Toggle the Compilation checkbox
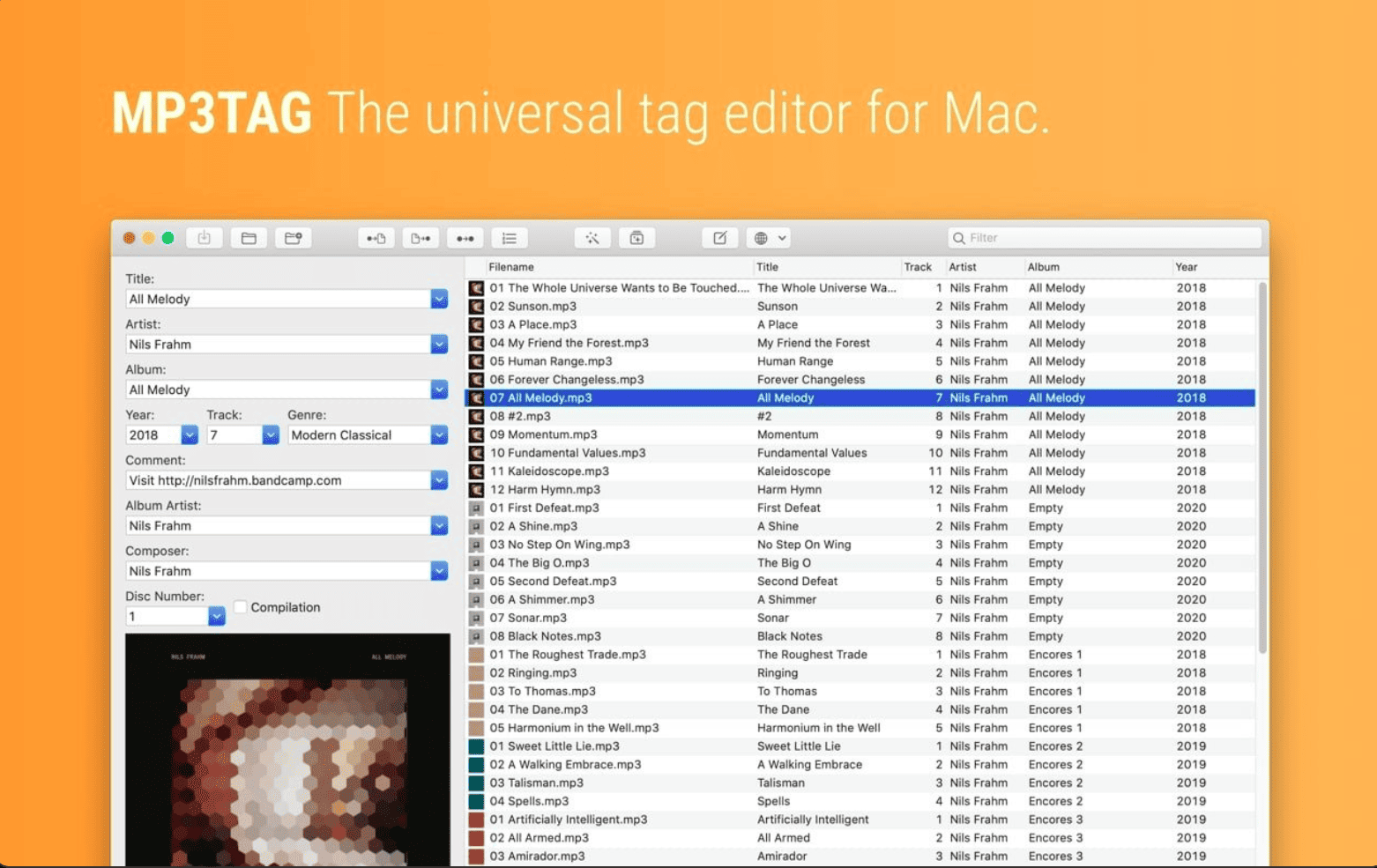Viewport: 1377px width, 868px height. pyautogui.click(x=240, y=607)
